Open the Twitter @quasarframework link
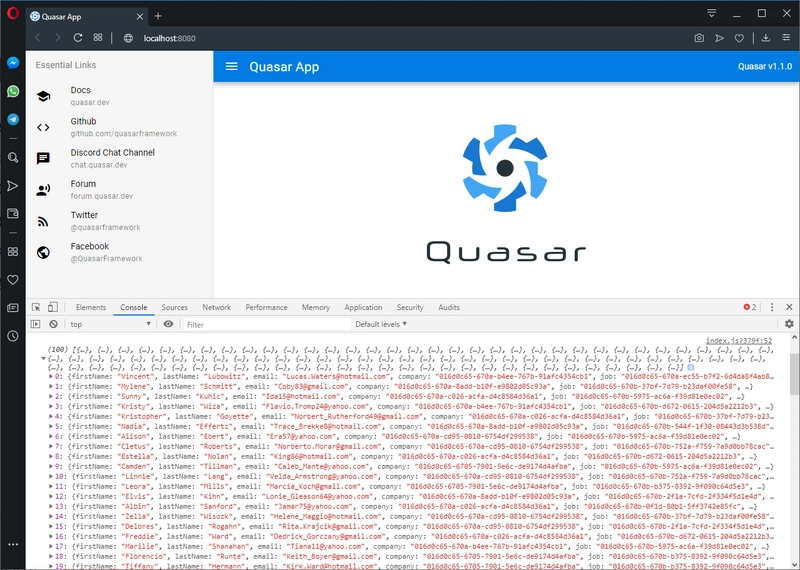The height and width of the screenshot is (570, 800). [119, 220]
